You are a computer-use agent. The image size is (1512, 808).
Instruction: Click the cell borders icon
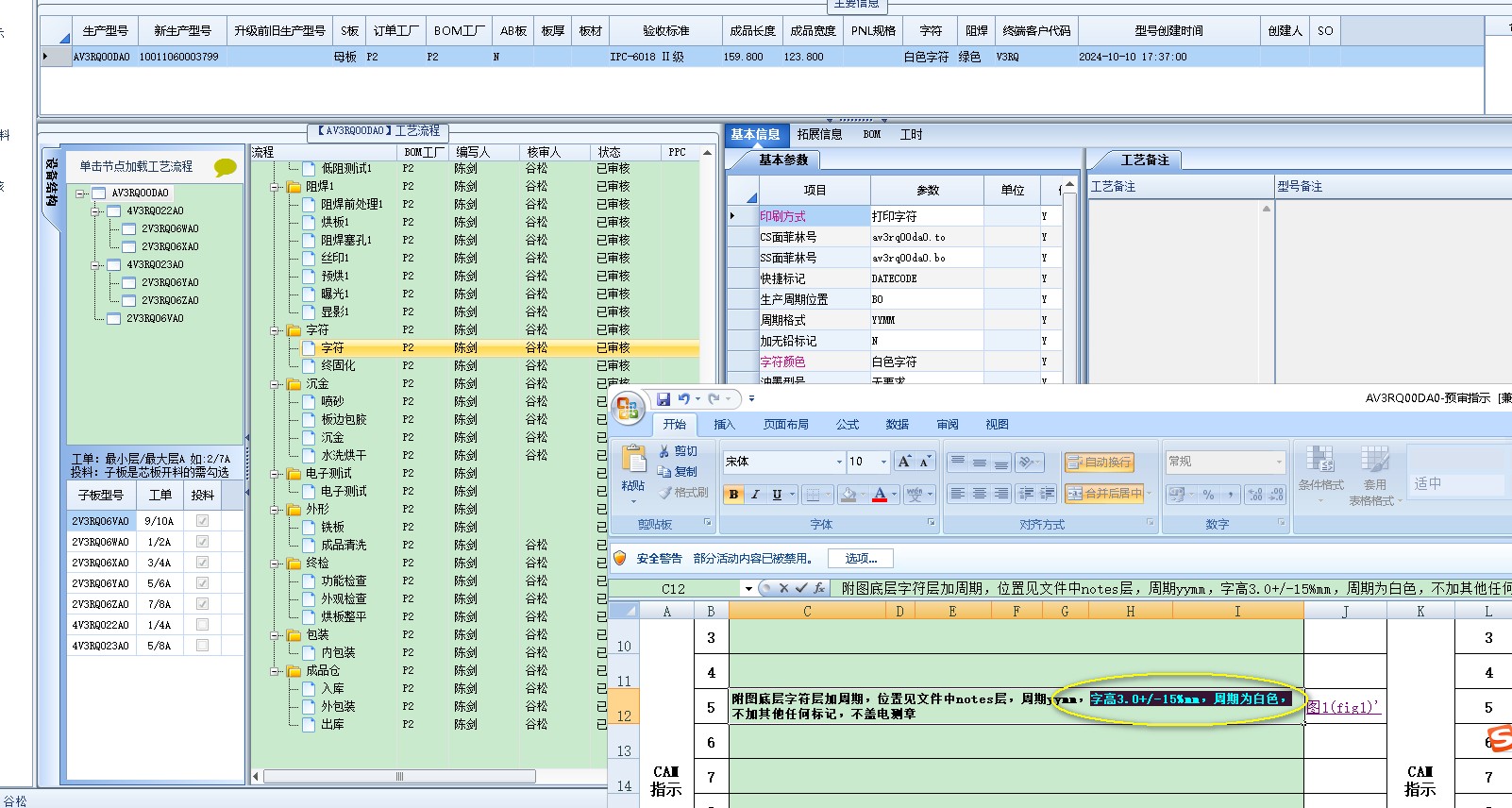(x=814, y=494)
